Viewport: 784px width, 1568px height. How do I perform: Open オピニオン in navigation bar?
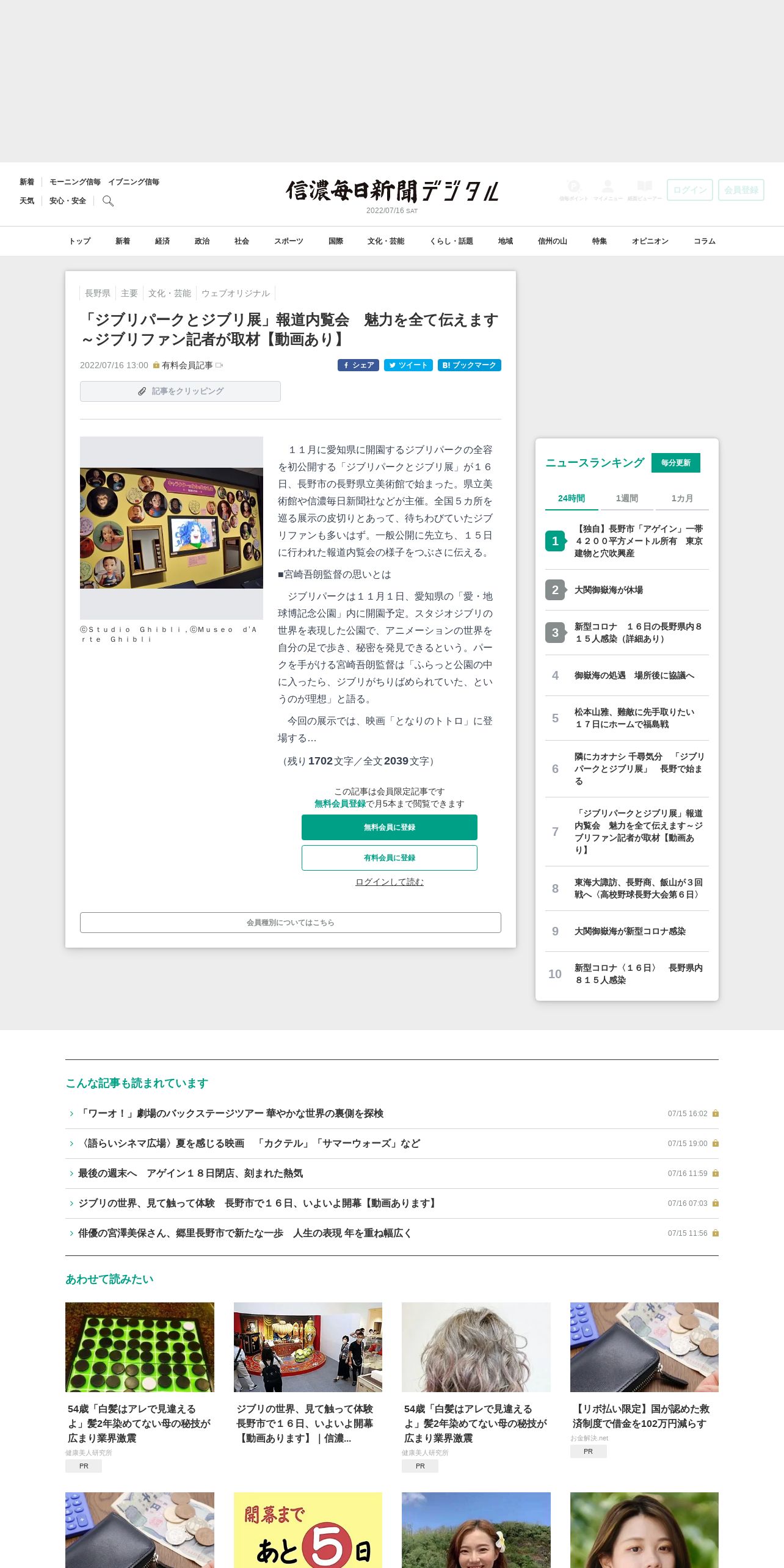coord(650,241)
